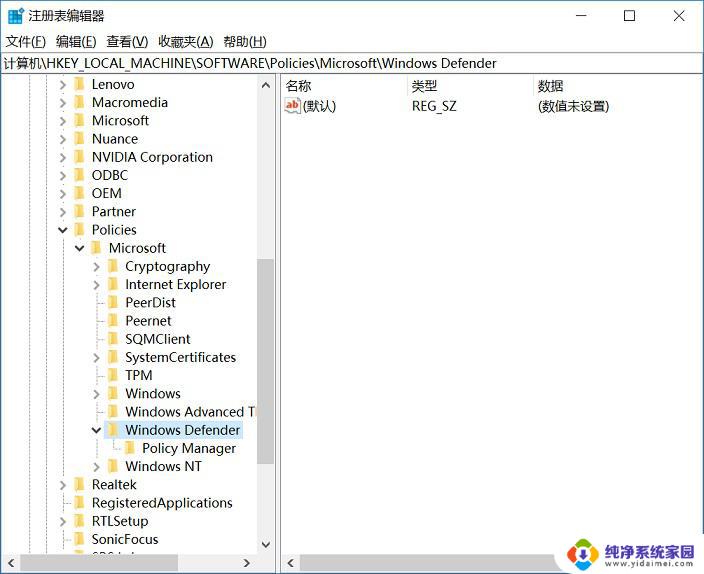Image resolution: width=704 pixels, height=574 pixels.
Task: Click the REG_SZ type cell
Action: tap(434, 106)
